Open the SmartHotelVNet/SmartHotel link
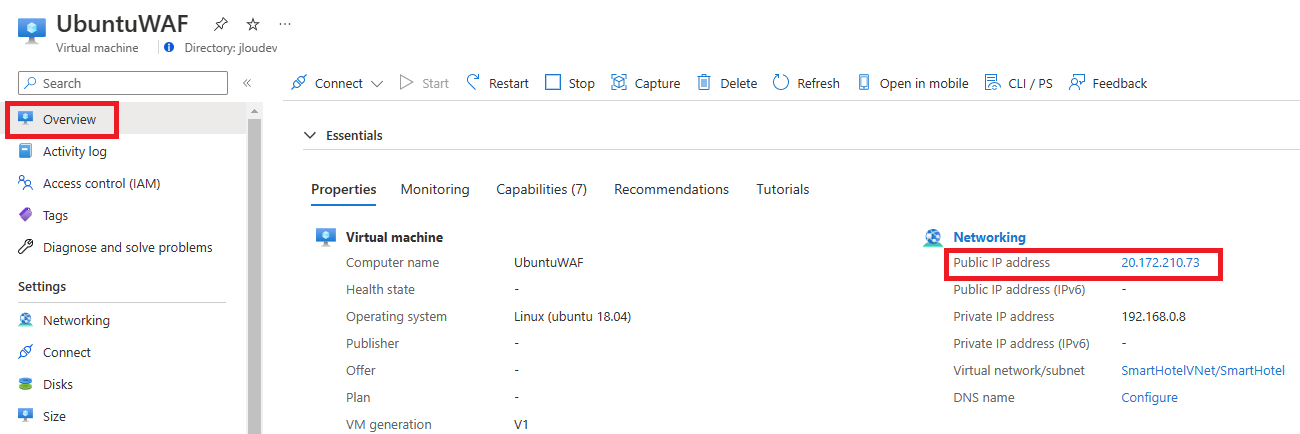Image resolution: width=1300 pixels, height=434 pixels. click(x=1203, y=370)
